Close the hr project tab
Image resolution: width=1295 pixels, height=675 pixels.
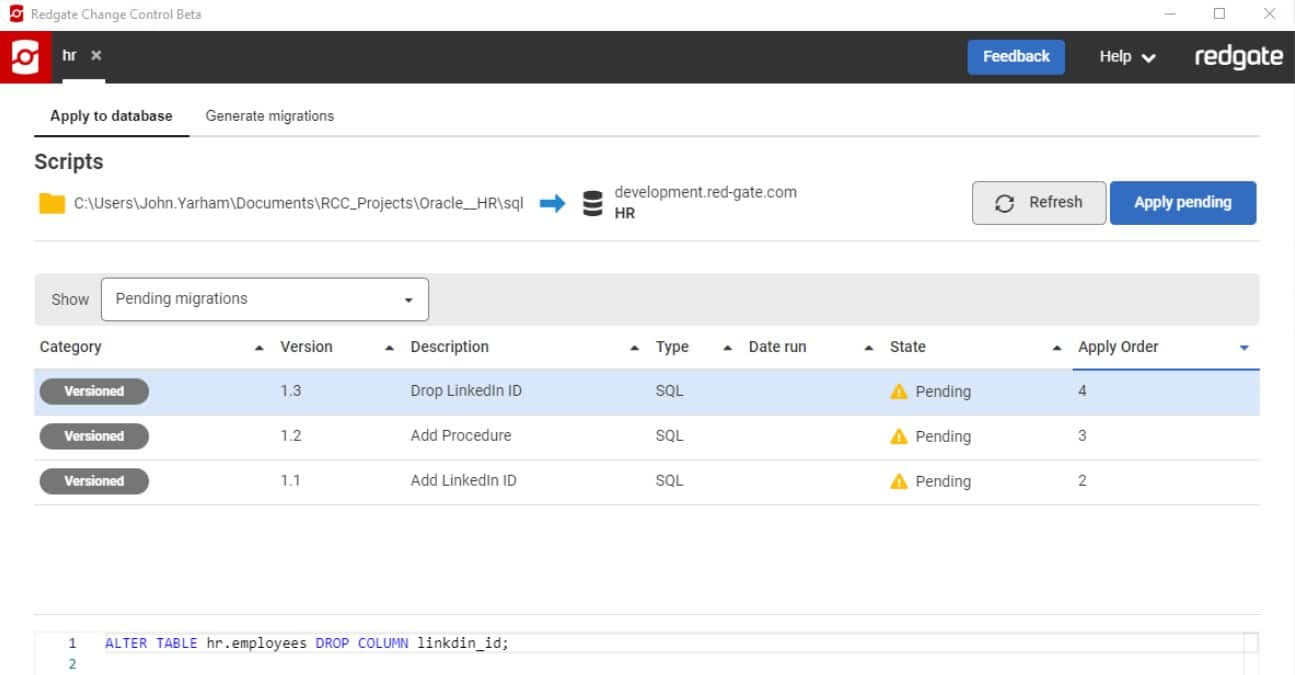pyautogui.click(x=96, y=56)
